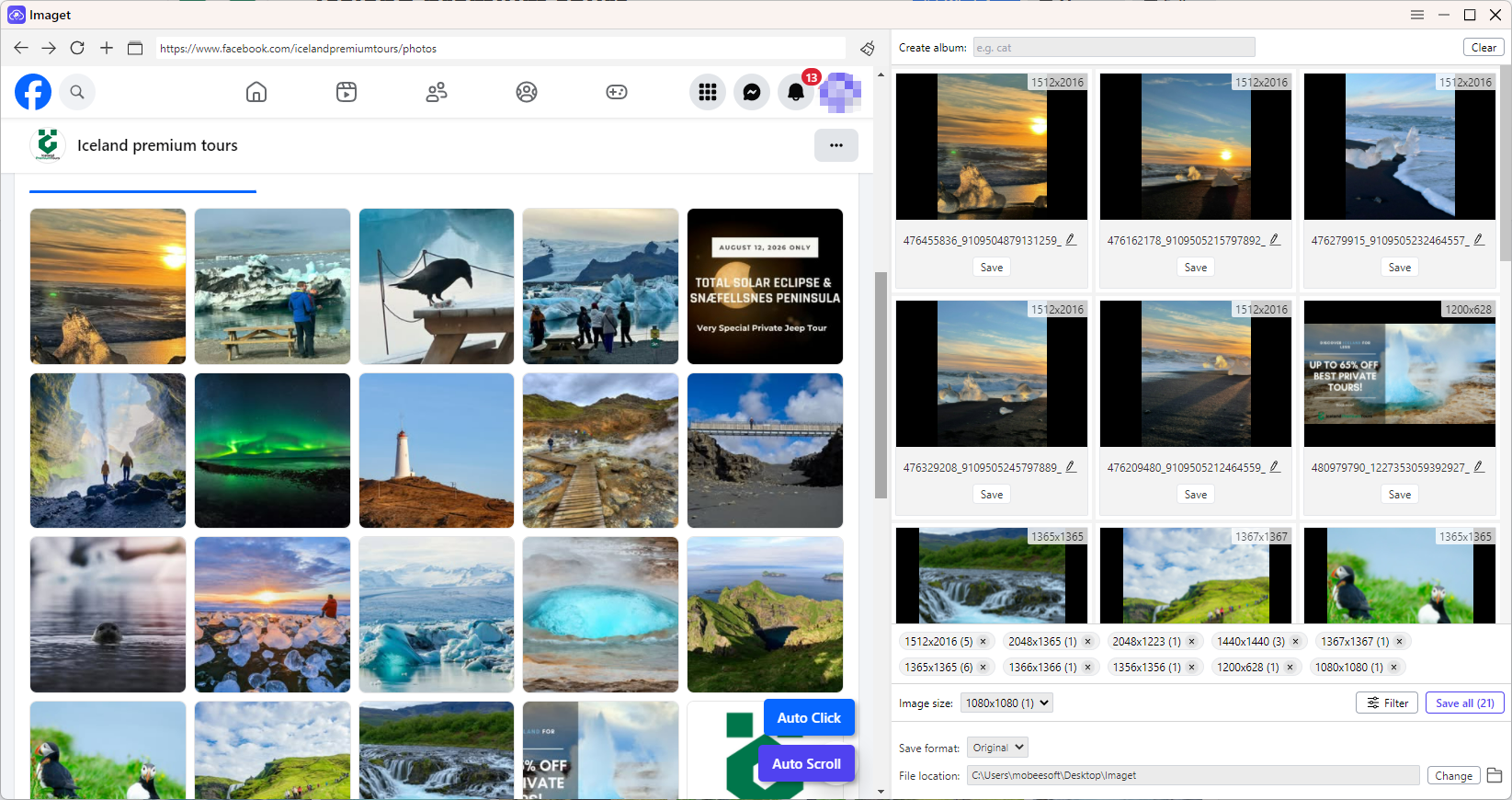Click the URL address bar
This screenshot has height=800, width=1512.
pyautogui.click(x=501, y=49)
